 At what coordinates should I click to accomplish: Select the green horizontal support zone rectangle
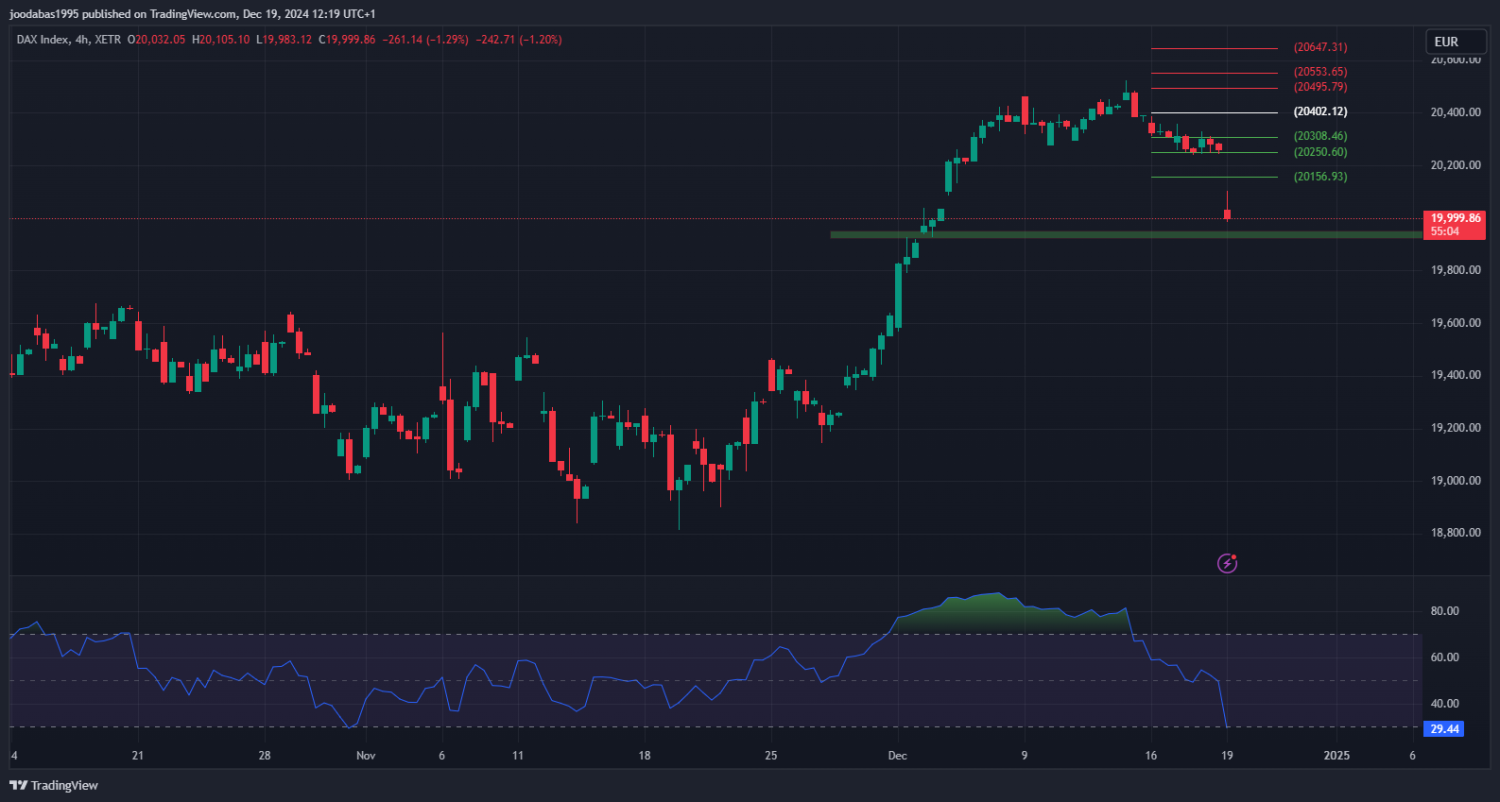(x=1125, y=235)
